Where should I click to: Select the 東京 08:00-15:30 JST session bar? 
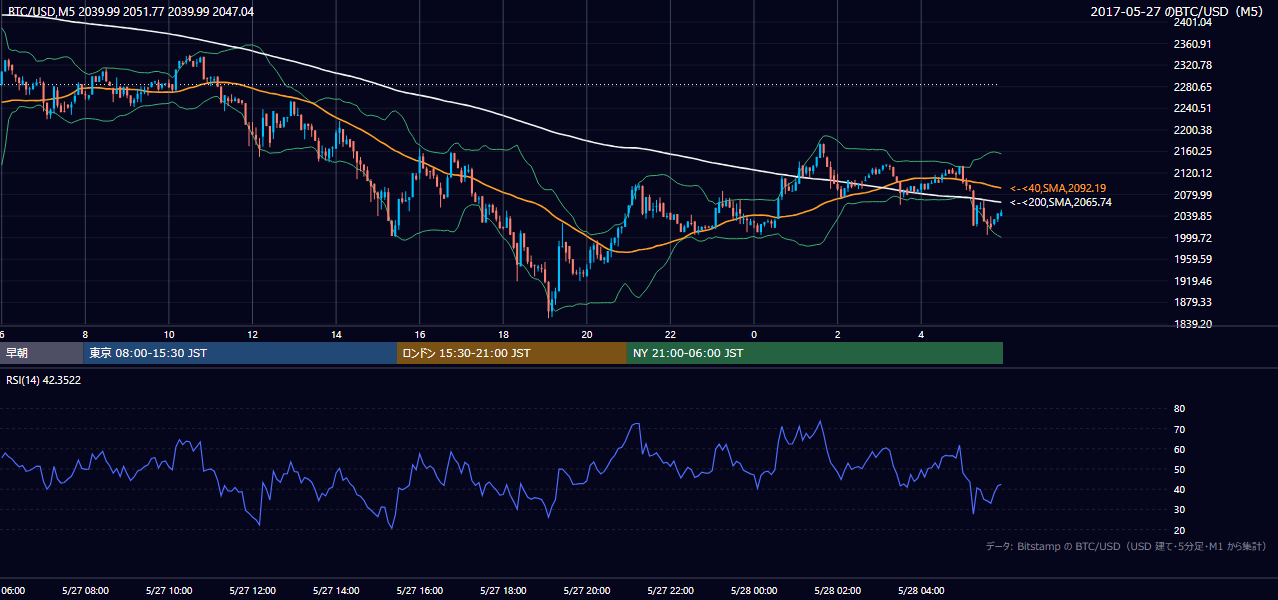(x=241, y=353)
